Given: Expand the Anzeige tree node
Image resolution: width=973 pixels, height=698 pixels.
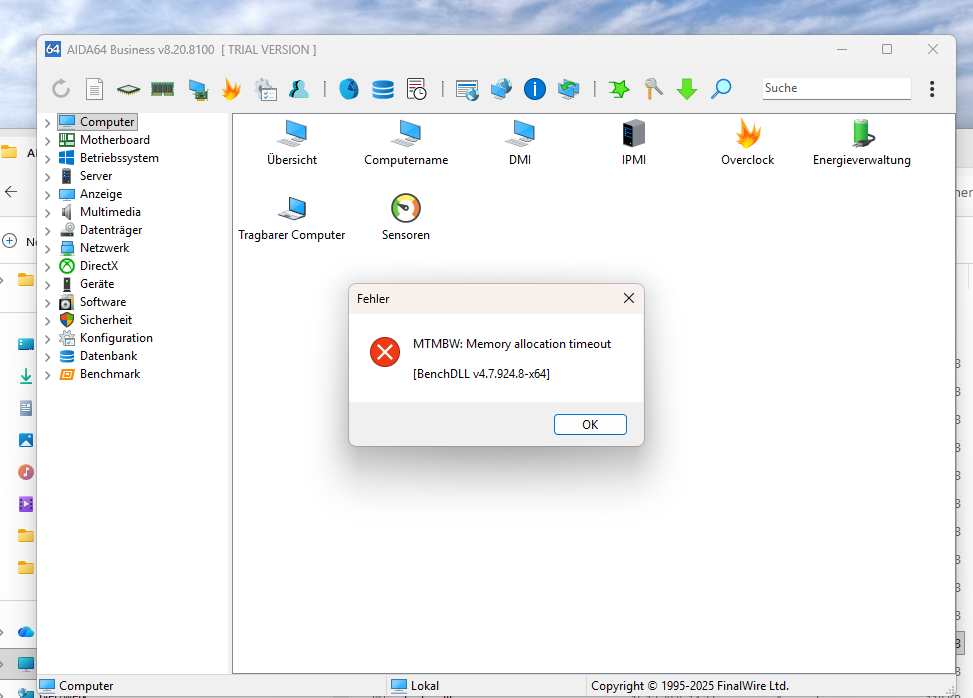Looking at the screenshot, I should click(x=48, y=195).
